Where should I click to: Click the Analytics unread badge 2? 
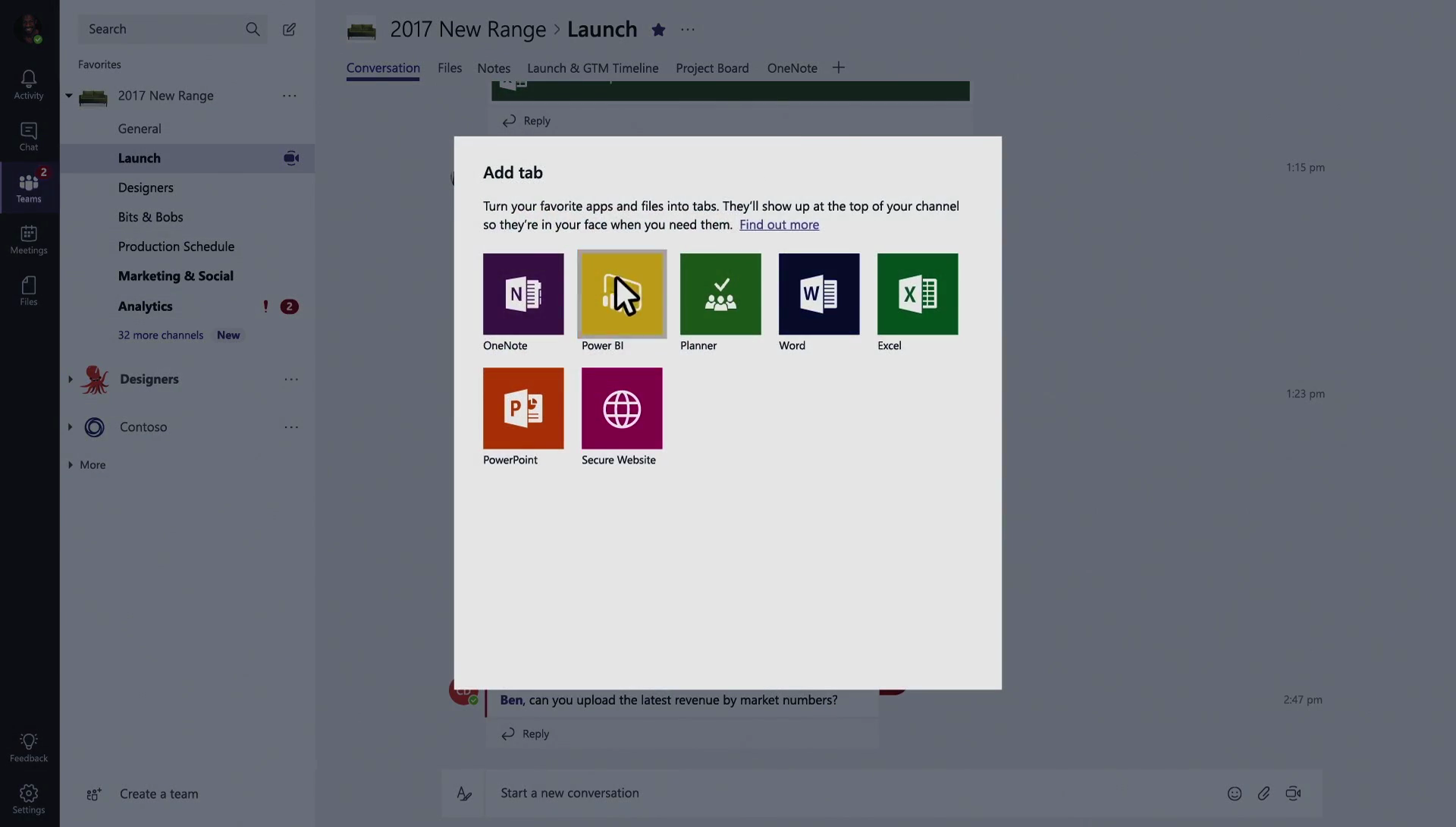pyautogui.click(x=289, y=307)
